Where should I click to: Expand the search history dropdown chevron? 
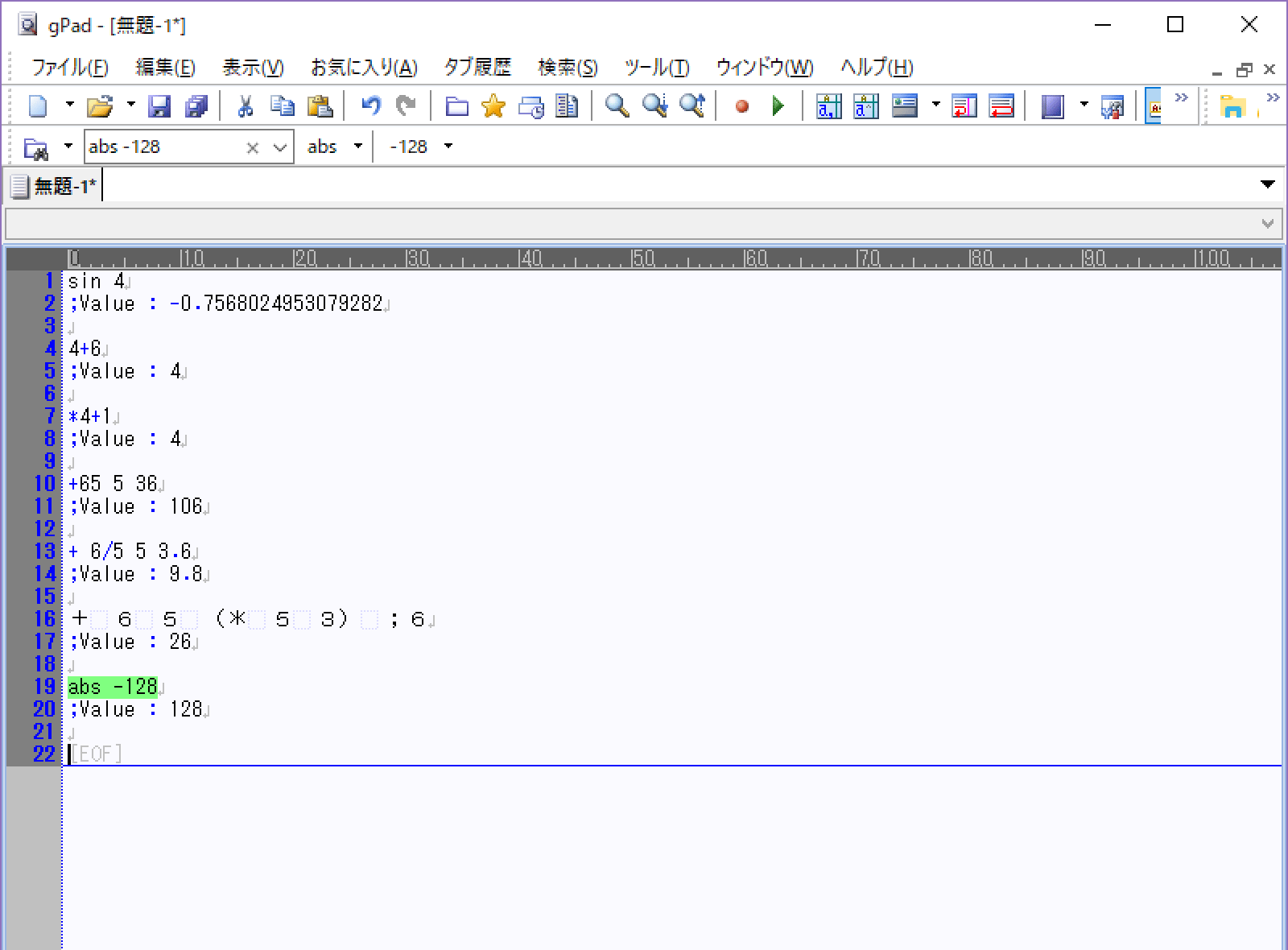pos(280,147)
